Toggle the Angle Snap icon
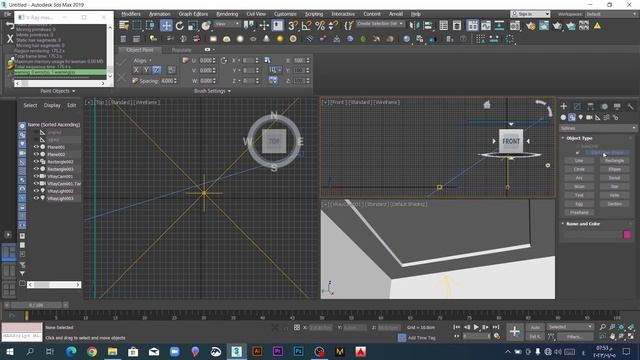This screenshot has width=640, height=360. tap(307, 26)
